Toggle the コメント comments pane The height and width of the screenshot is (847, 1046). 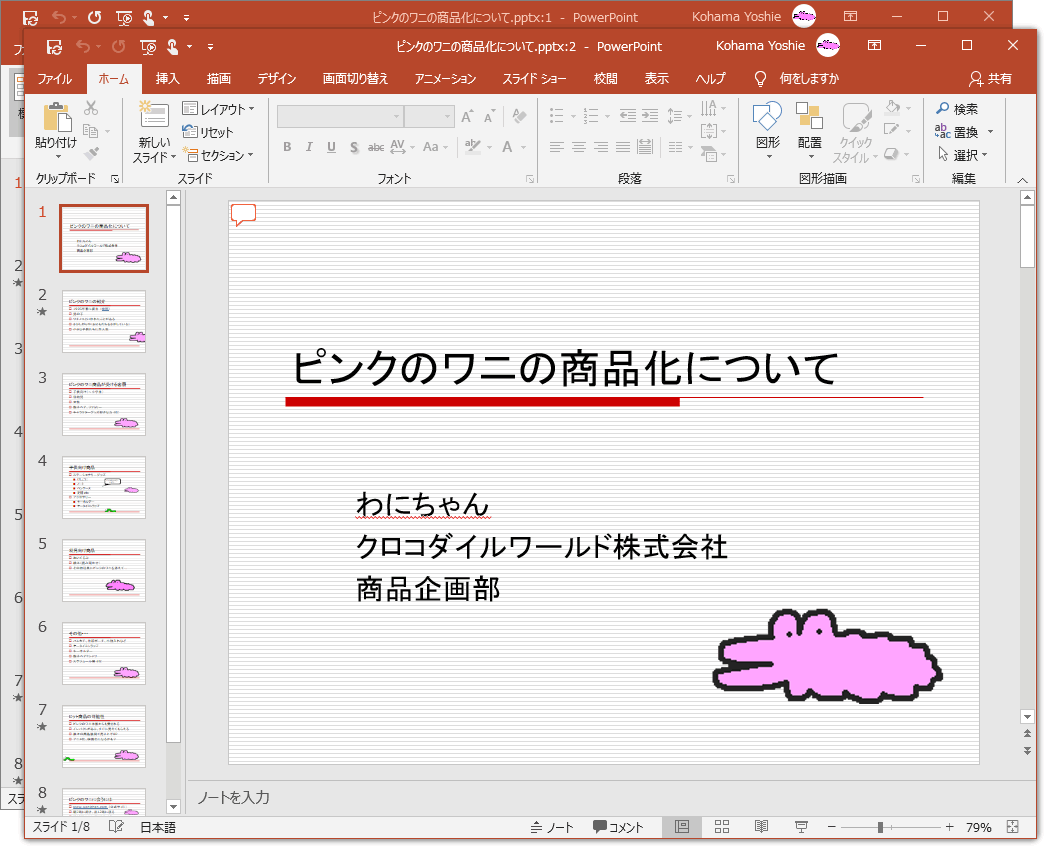(618, 827)
